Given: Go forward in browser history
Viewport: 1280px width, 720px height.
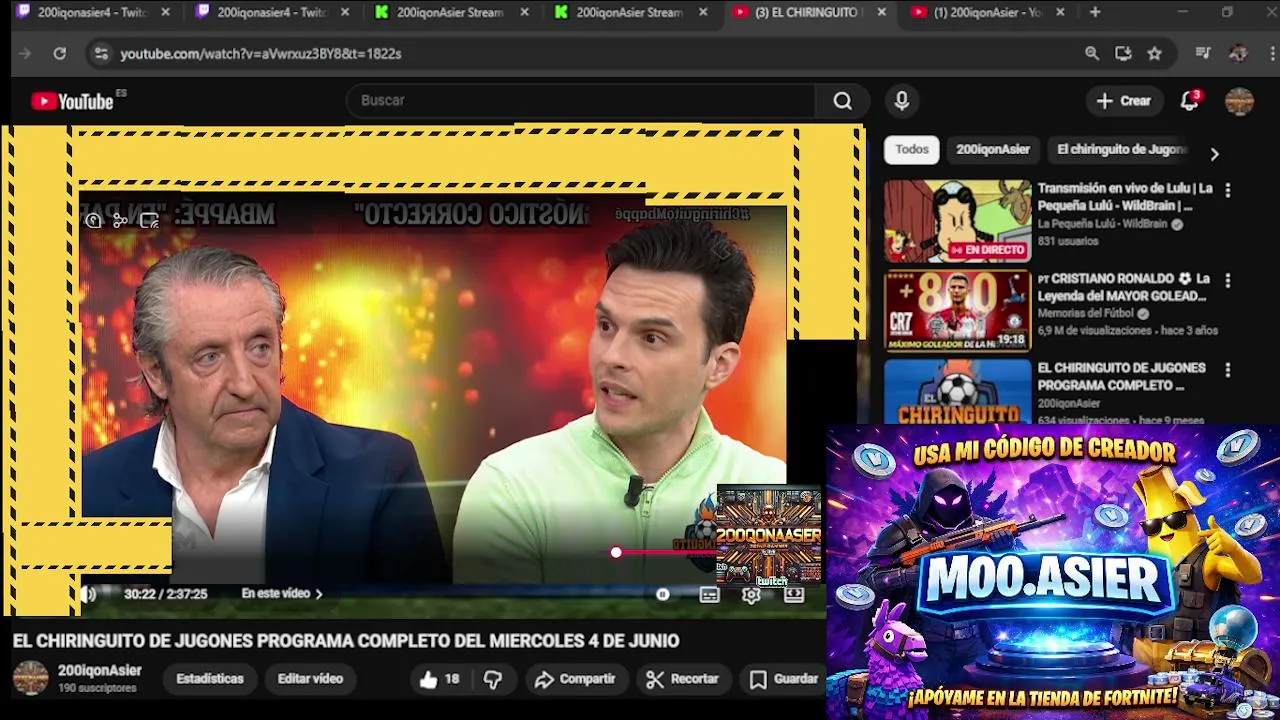Looking at the screenshot, I should (x=25, y=54).
